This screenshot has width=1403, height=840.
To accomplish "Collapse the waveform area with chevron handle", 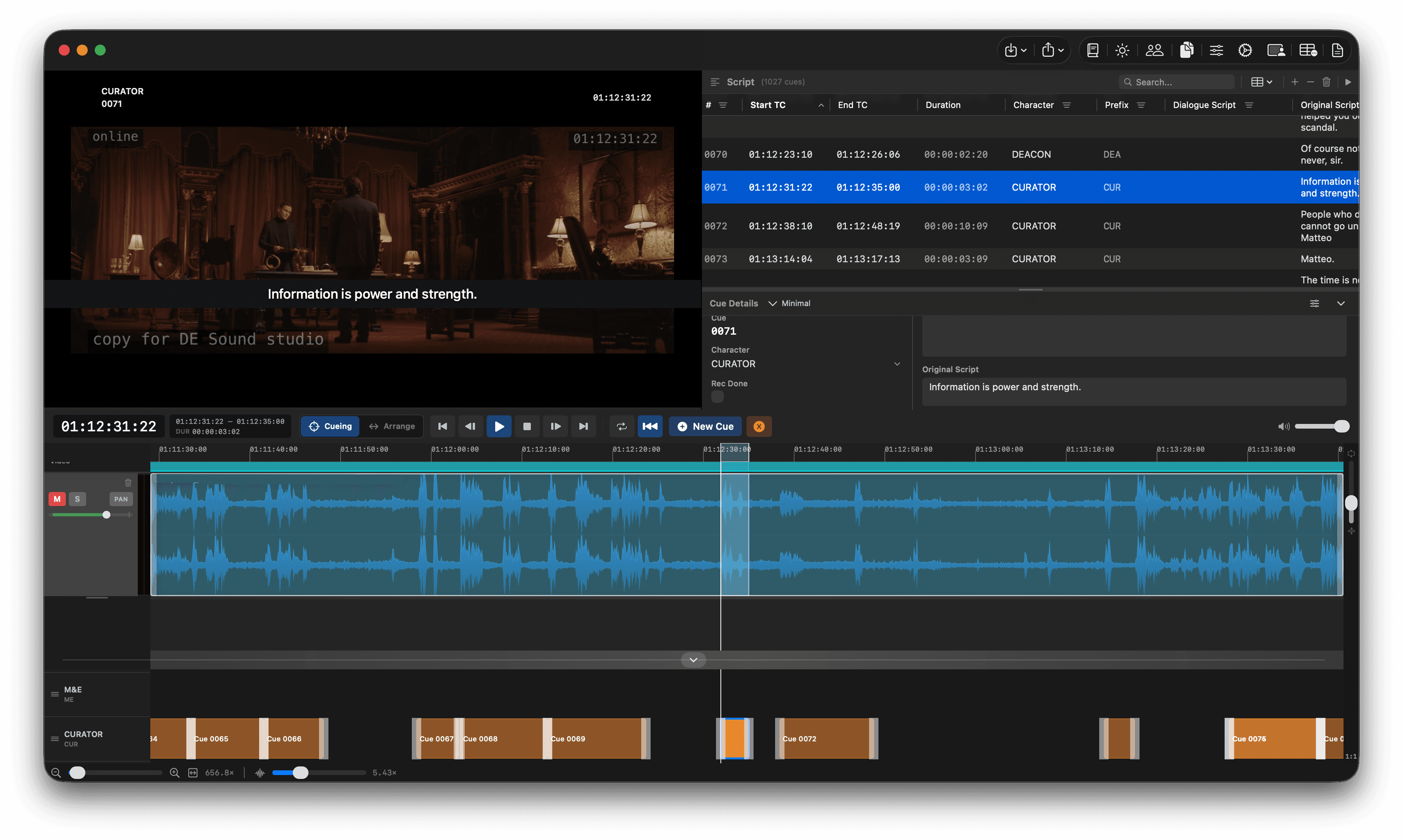I will click(x=693, y=660).
